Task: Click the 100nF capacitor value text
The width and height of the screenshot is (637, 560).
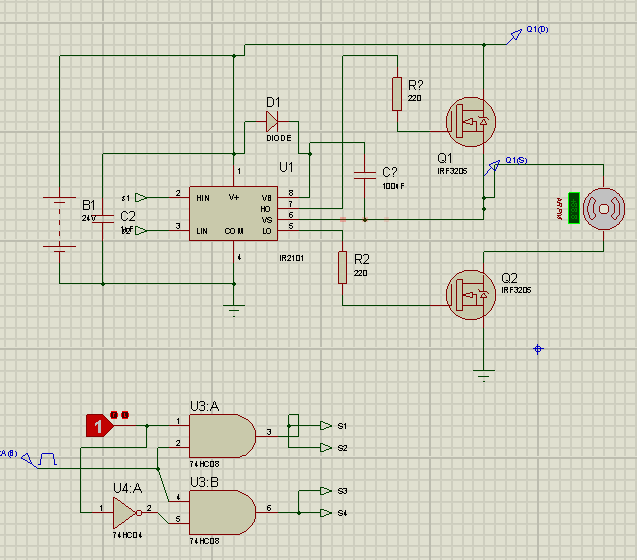Action: click(x=393, y=186)
